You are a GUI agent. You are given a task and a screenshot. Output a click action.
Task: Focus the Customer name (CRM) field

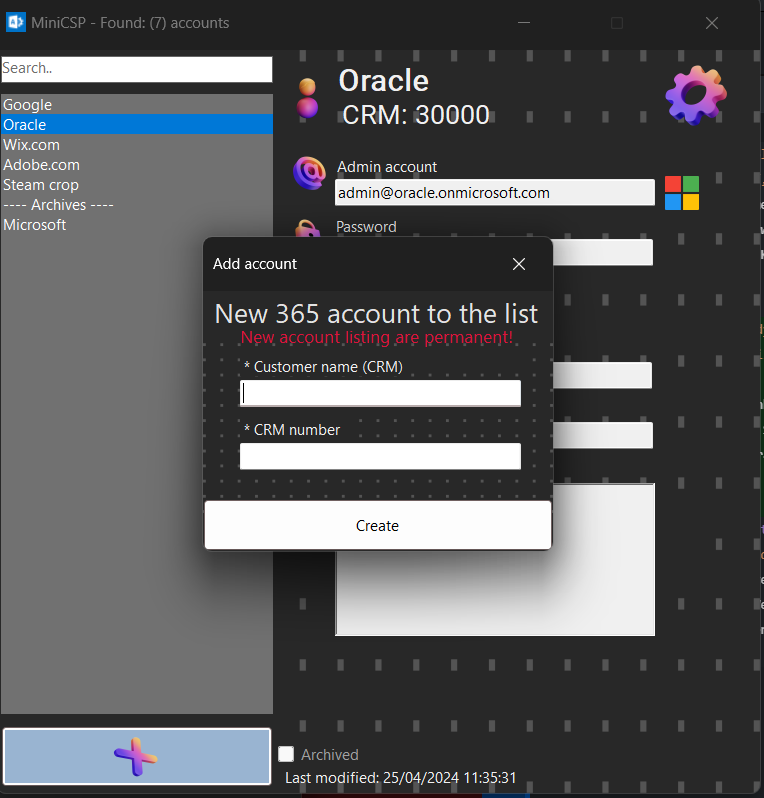(x=380, y=393)
